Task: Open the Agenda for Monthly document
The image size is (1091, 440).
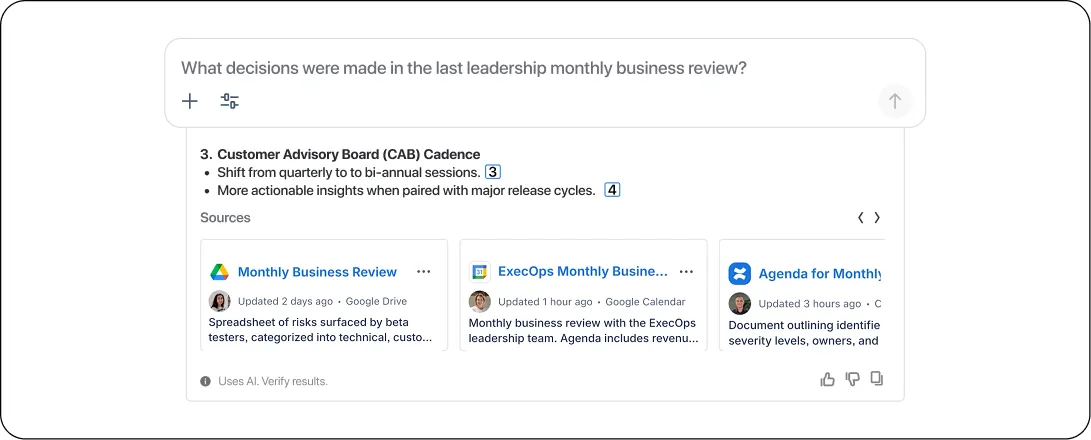Action: [x=820, y=274]
